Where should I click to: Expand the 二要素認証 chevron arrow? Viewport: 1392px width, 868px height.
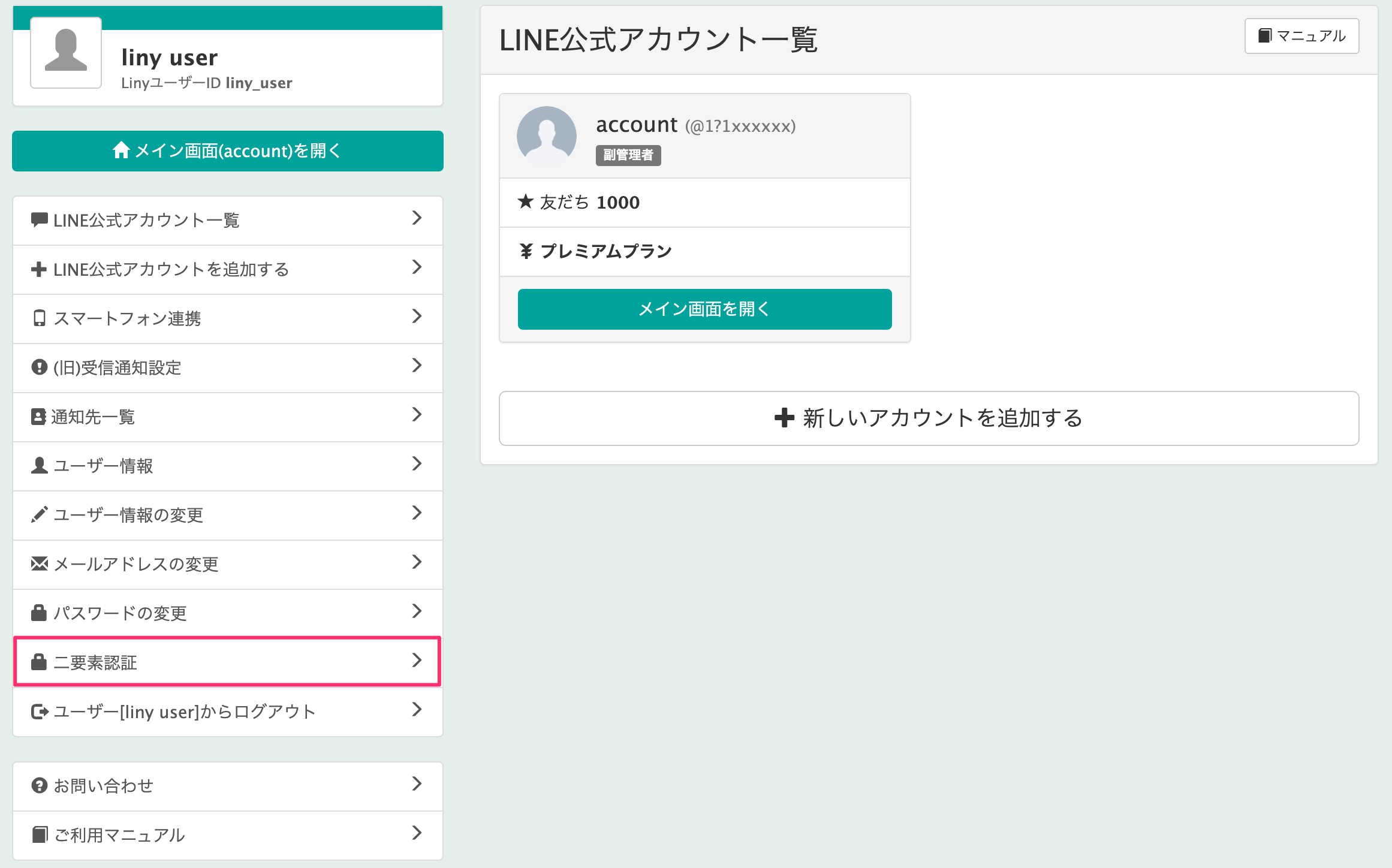pos(417,661)
